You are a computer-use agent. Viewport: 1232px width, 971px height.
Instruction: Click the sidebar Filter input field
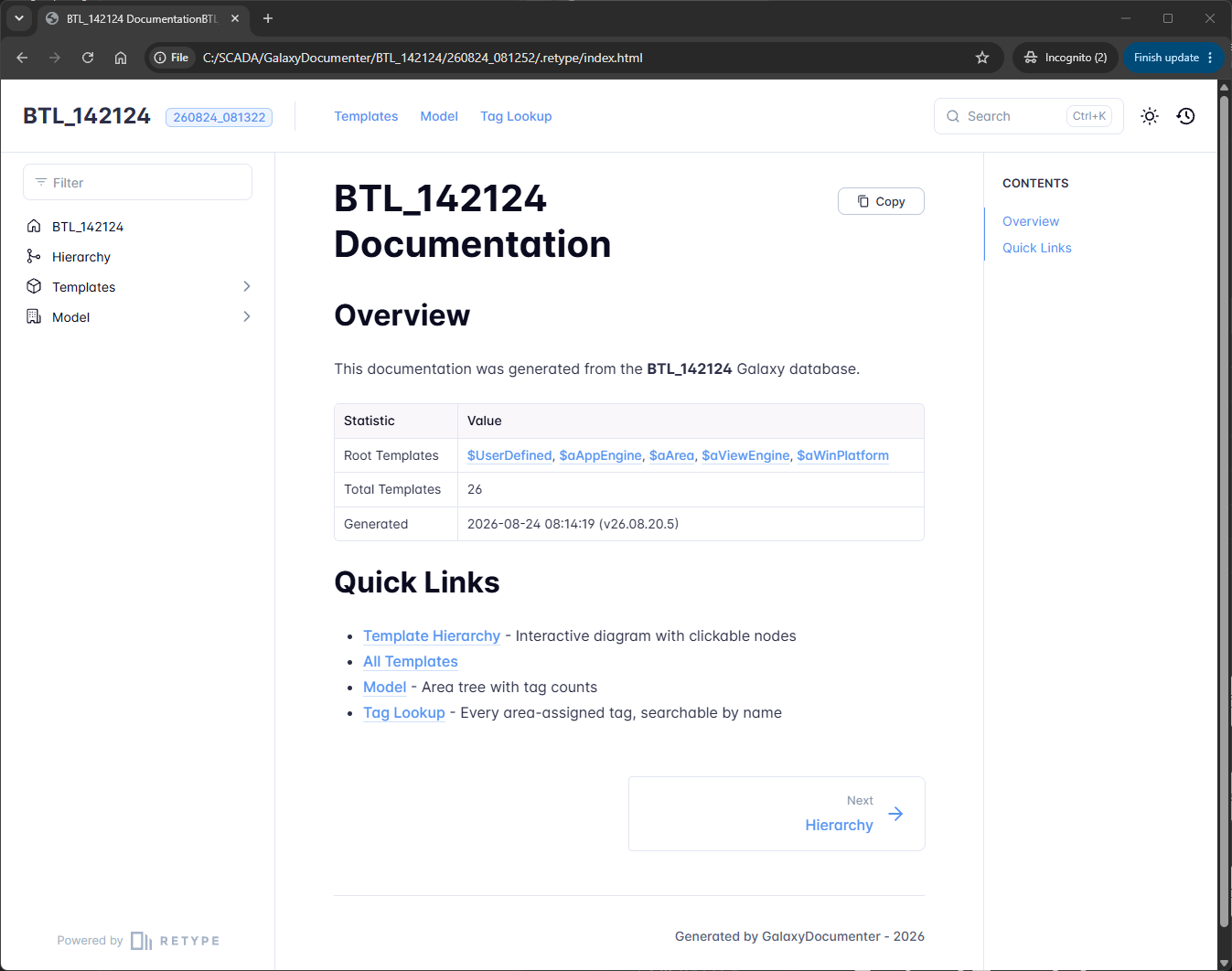tap(137, 182)
